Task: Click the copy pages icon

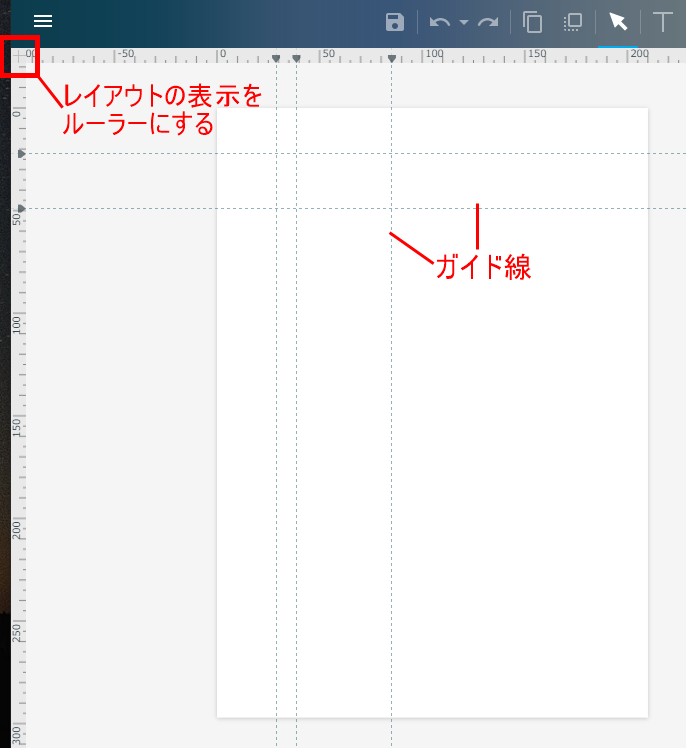Action: [x=533, y=22]
